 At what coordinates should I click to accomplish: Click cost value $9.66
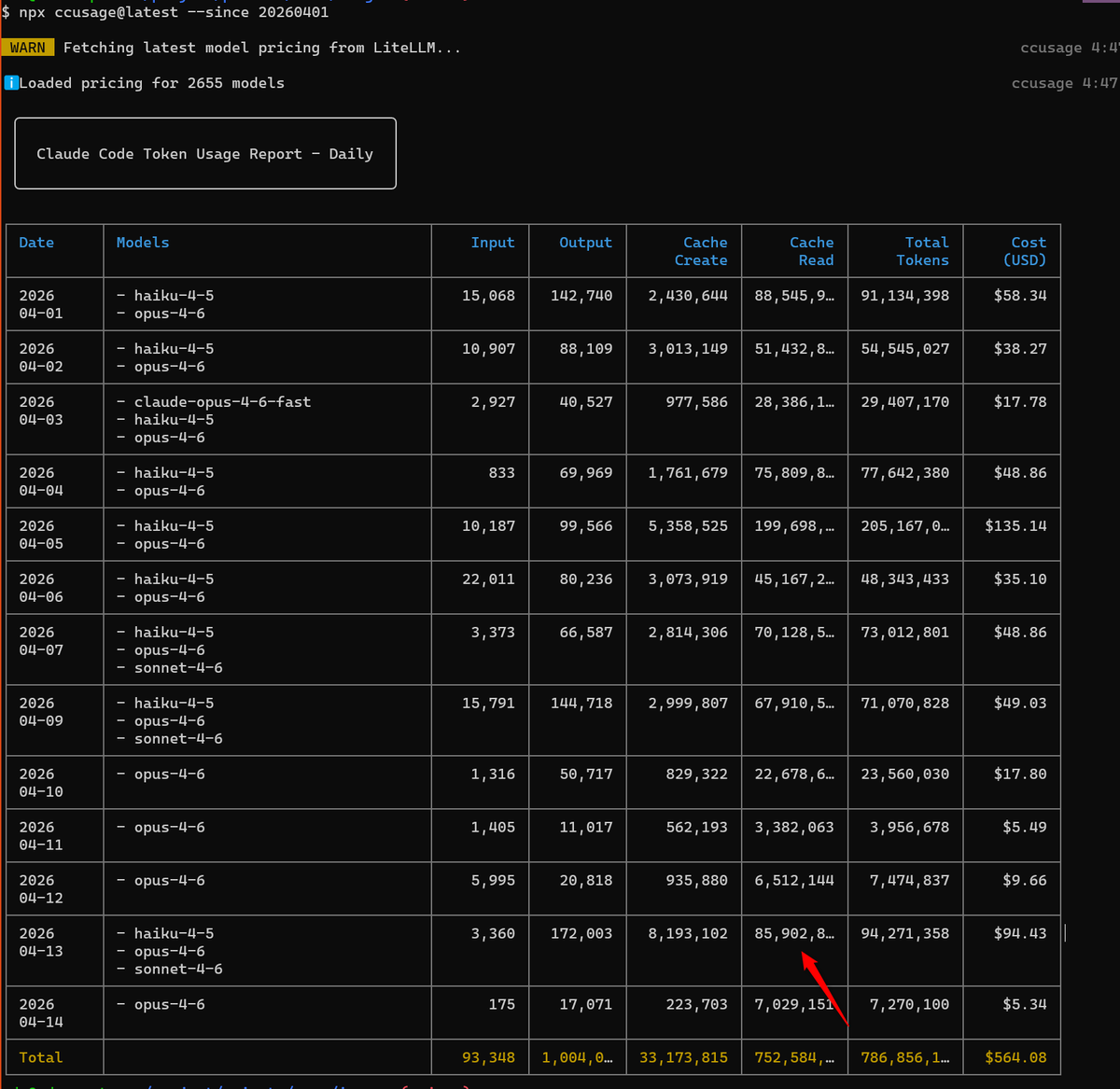[x=1025, y=881]
